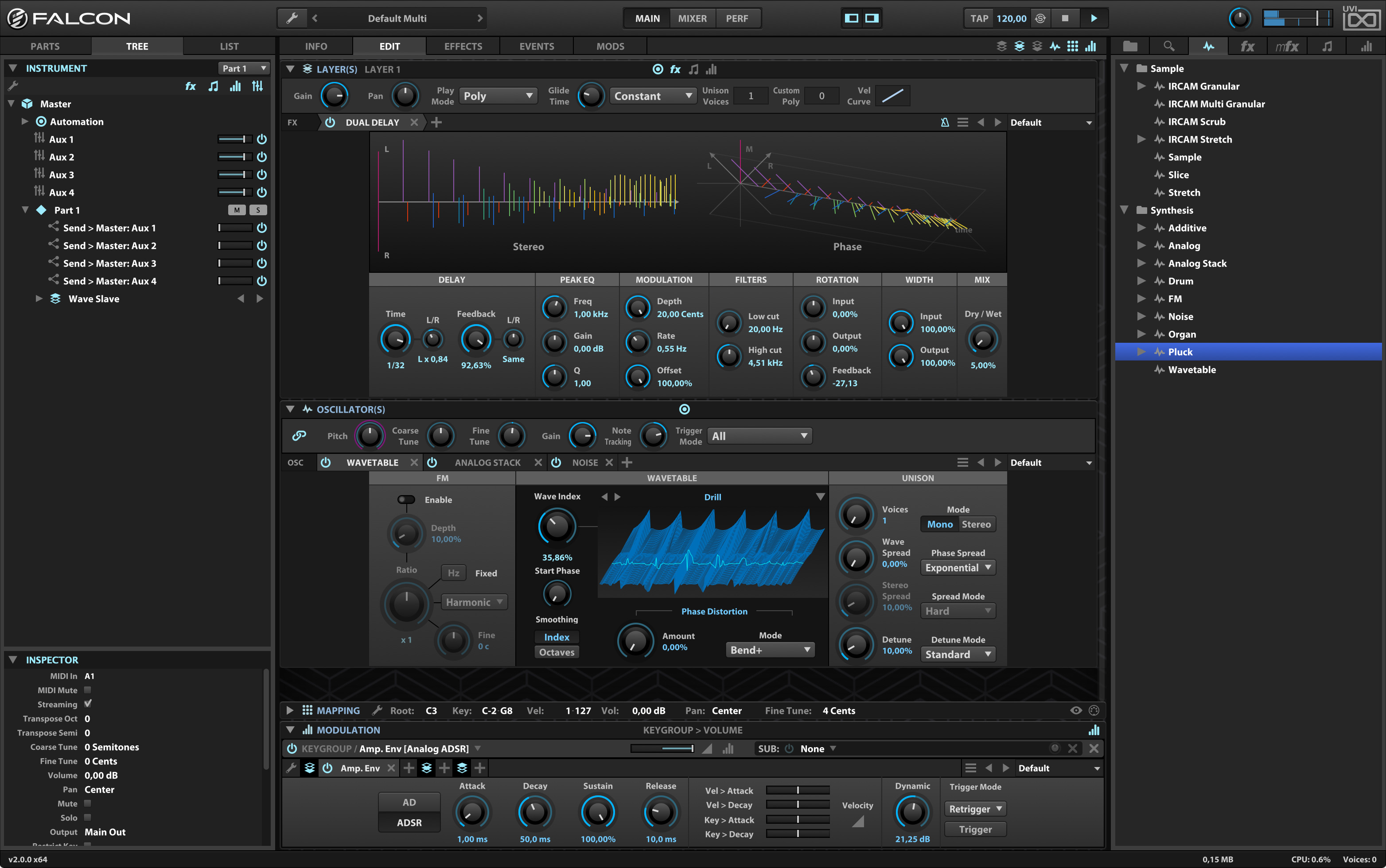
Task: Enable the FM switch
Action: (x=406, y=500)
